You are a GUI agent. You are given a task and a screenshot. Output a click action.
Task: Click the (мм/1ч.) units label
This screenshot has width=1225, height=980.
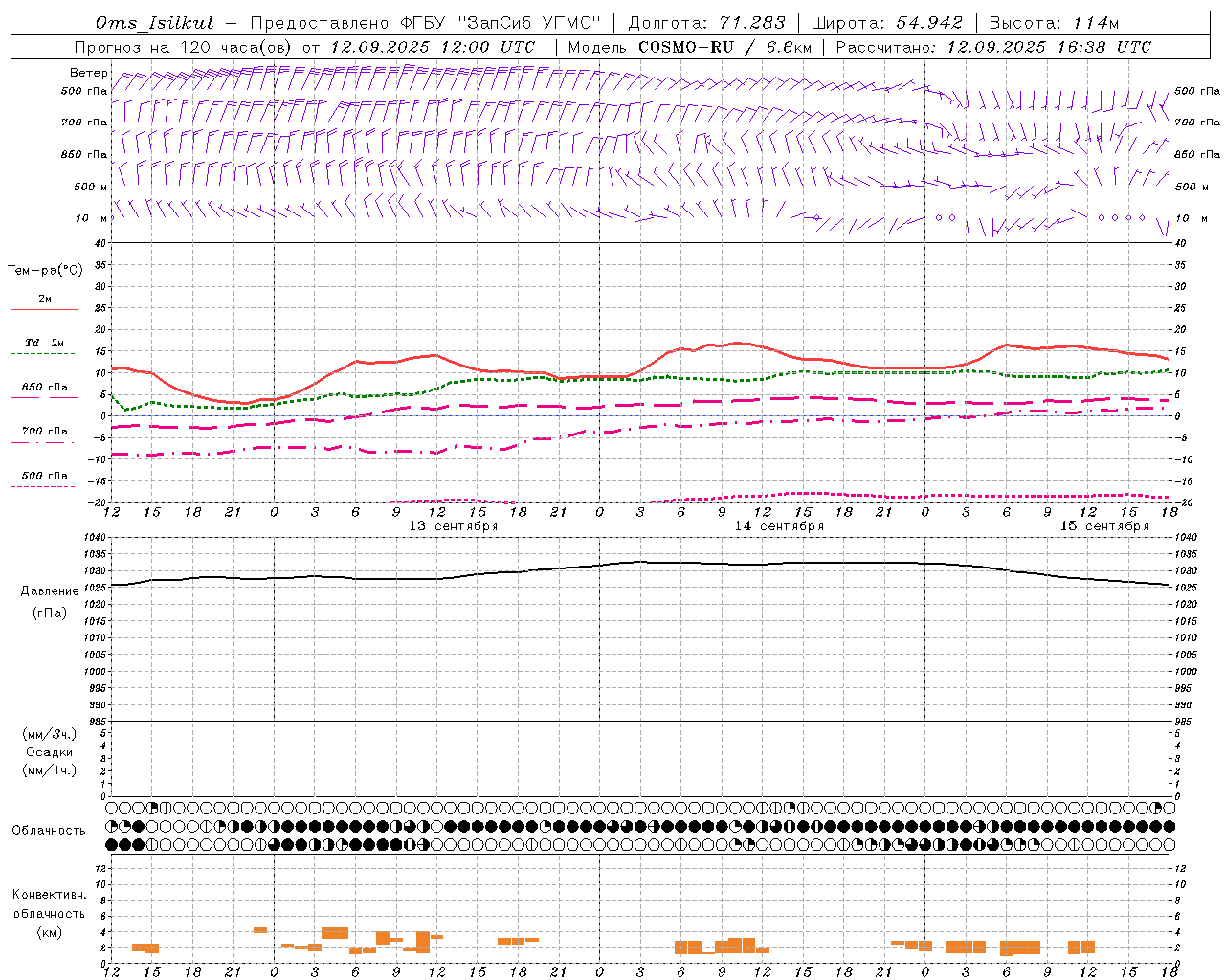50,770
